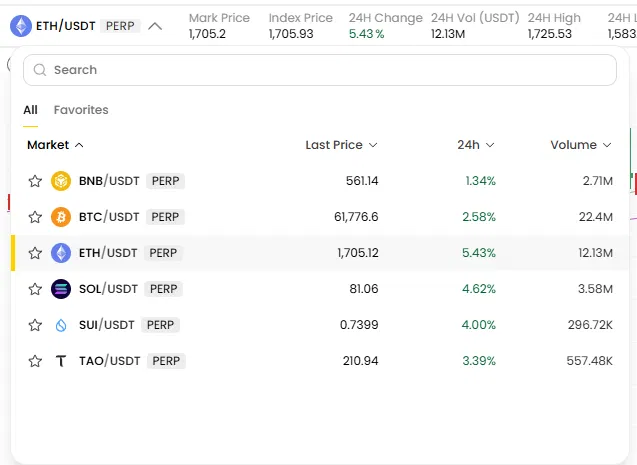
Task: Click the search magnifier icon
Action: 40,70
